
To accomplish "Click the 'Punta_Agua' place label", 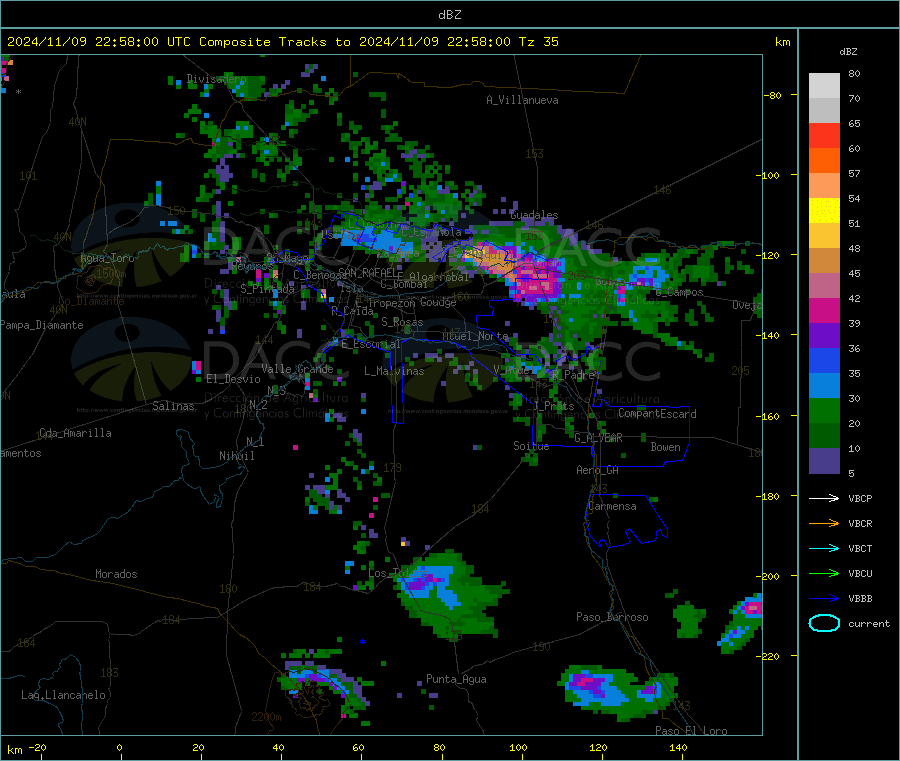I will coord(456,679).
